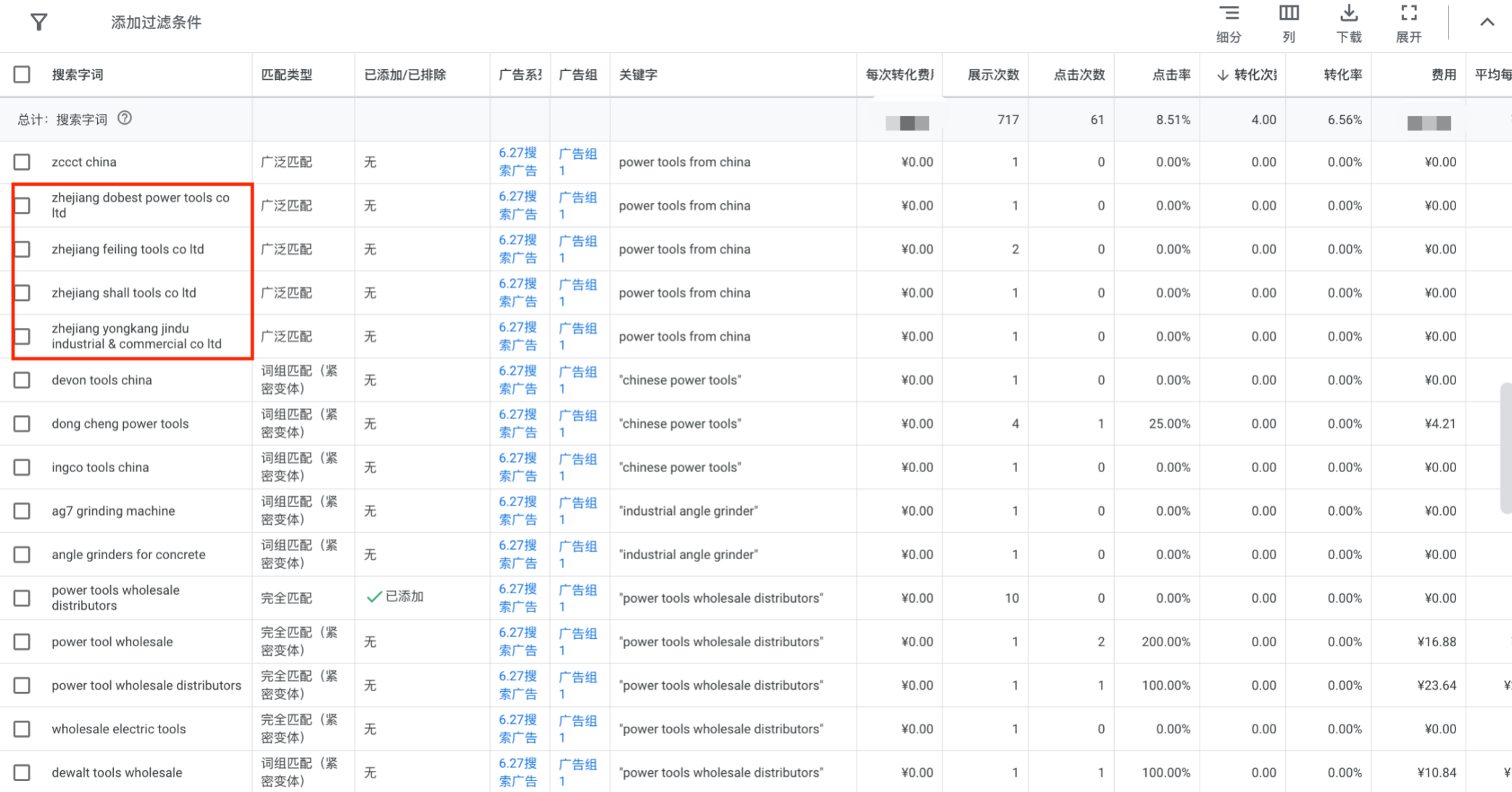
Task: Sort by the 点击次数 column header
Action: tap(1079, 75)
